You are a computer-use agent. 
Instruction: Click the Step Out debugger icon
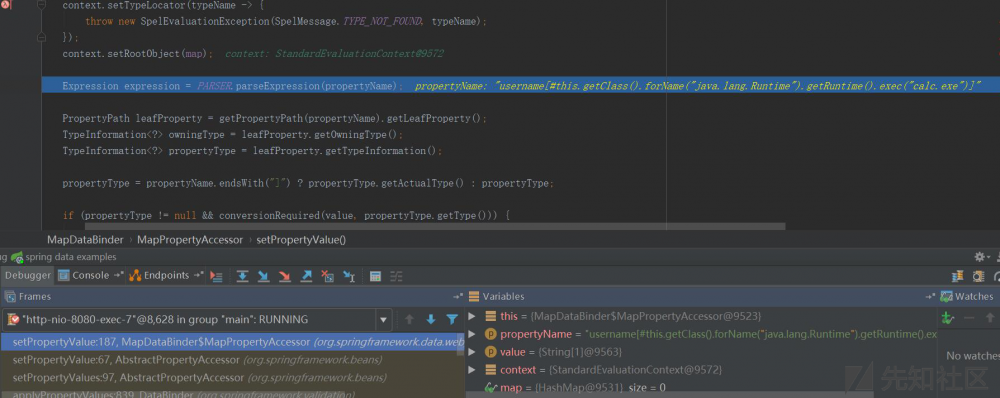point(306,276)
